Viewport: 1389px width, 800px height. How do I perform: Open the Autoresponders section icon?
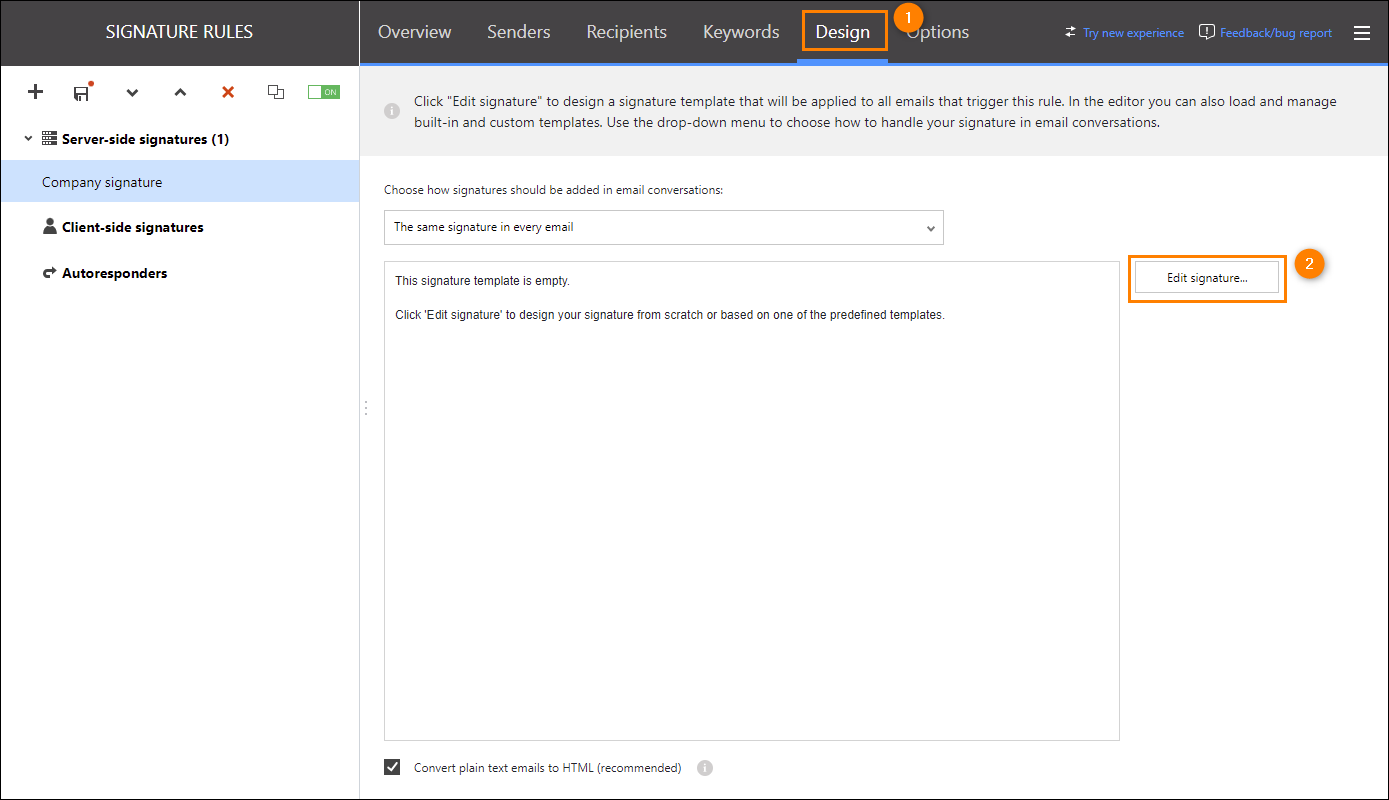[x=49, y=272]
